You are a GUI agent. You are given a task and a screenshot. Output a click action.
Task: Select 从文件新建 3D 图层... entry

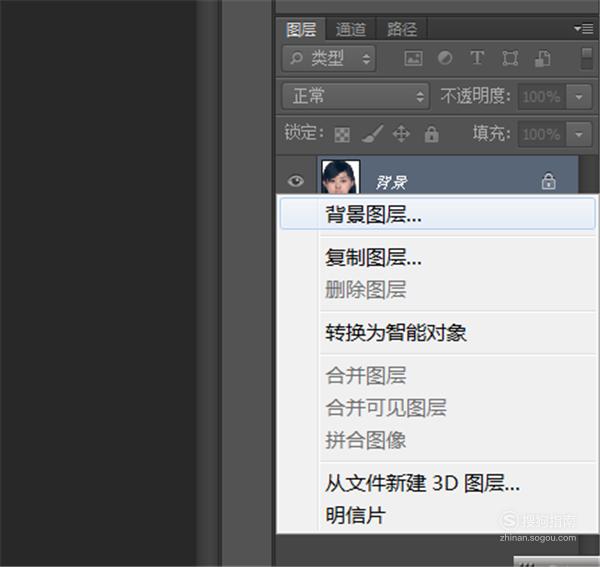[x=438, y=483]
